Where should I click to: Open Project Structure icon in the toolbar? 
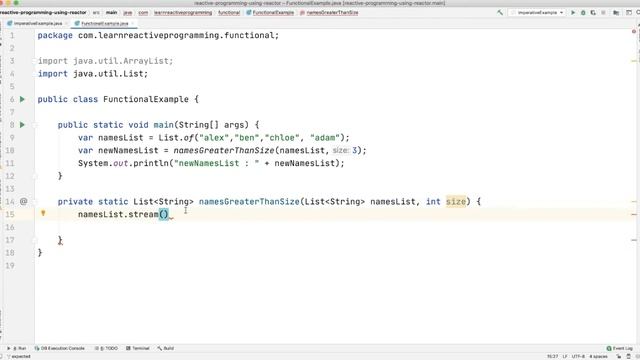[616, 13]
